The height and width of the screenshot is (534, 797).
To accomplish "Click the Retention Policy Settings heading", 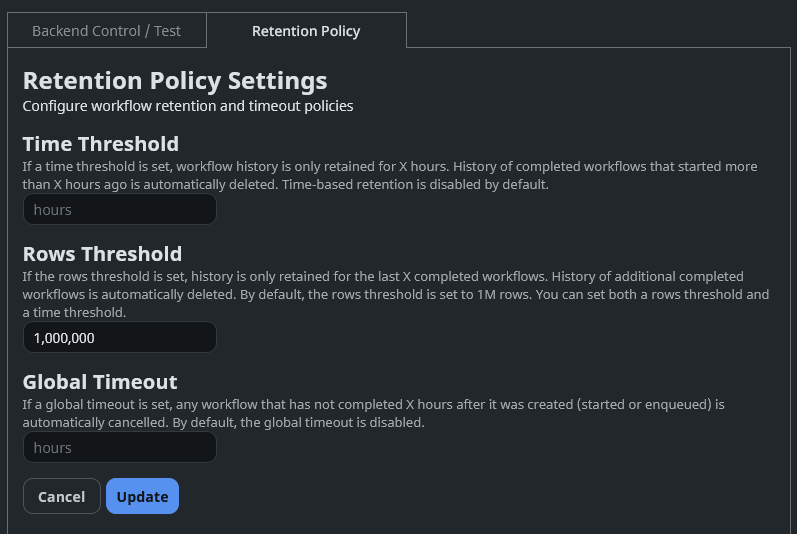I will [175, 80].
